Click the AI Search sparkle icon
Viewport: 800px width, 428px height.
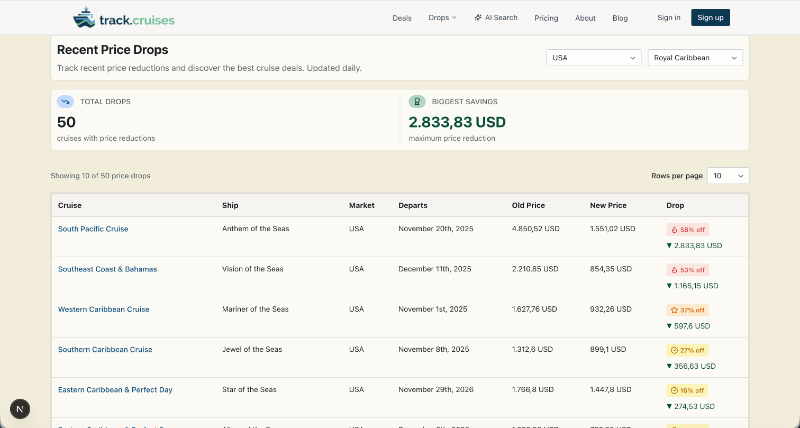pos(478,18)
